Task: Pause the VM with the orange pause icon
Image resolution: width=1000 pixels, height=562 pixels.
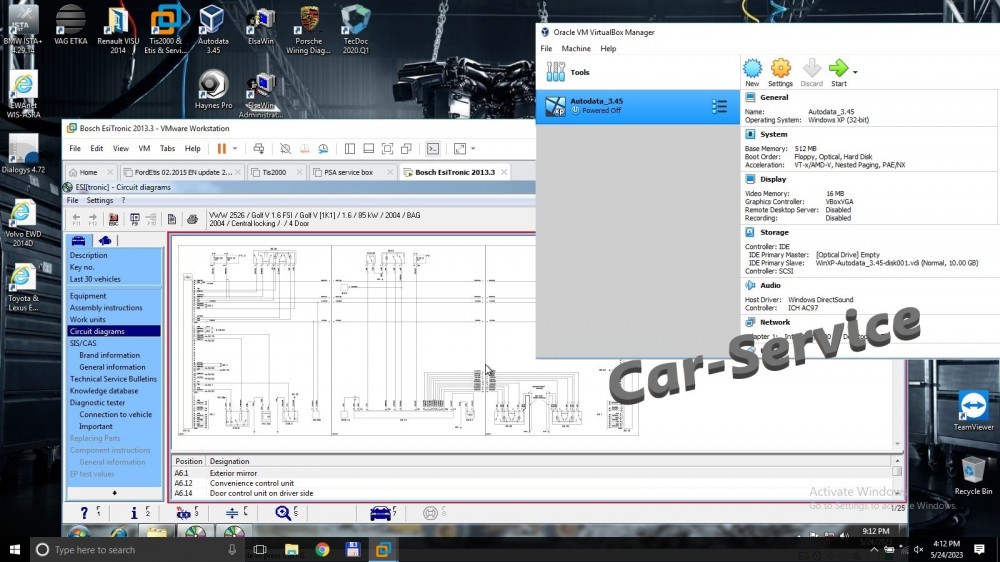Action: pos(221,149)
